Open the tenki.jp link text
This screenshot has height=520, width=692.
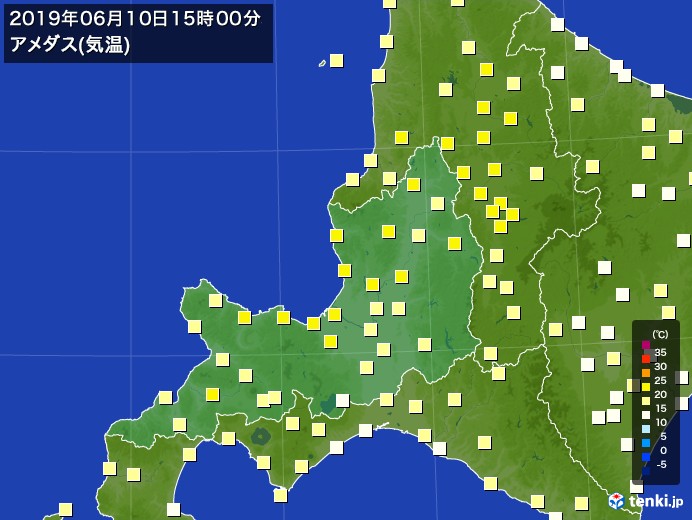[656, 501]
